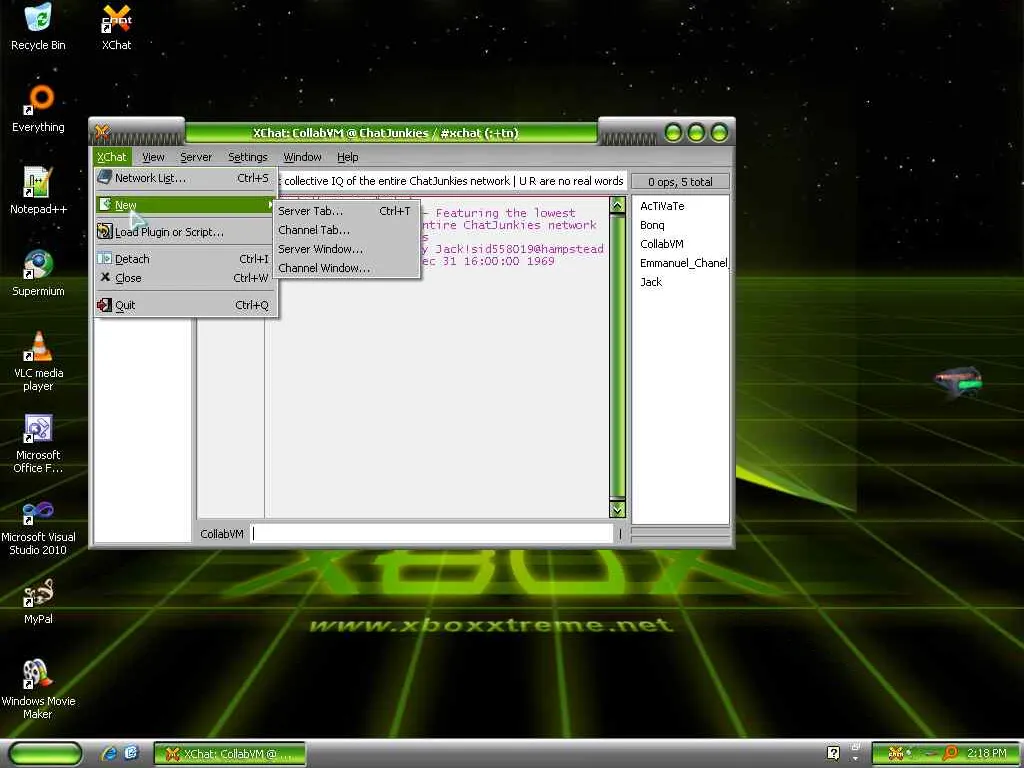Select Network List… menu entry

(186, 178)
